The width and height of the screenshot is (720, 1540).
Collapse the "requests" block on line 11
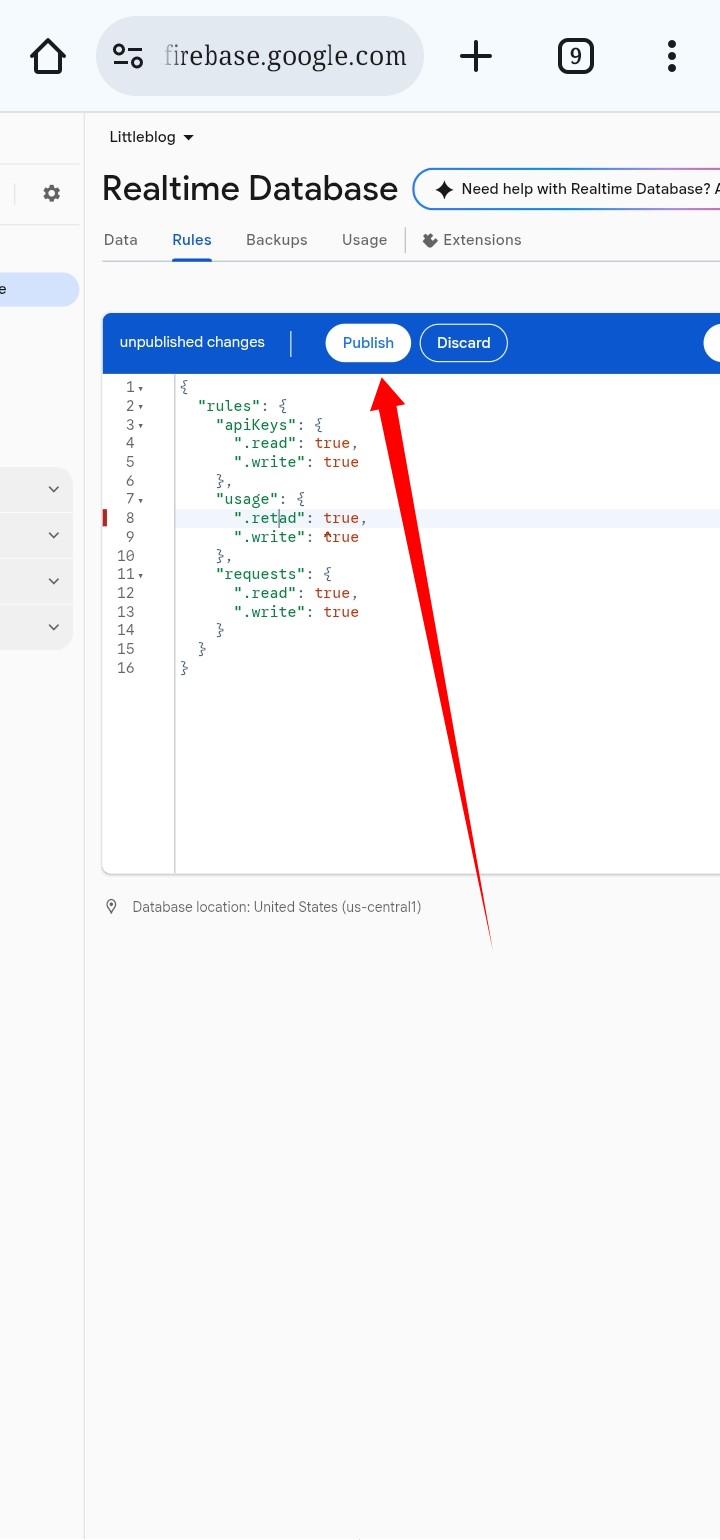tap(141, 575)
